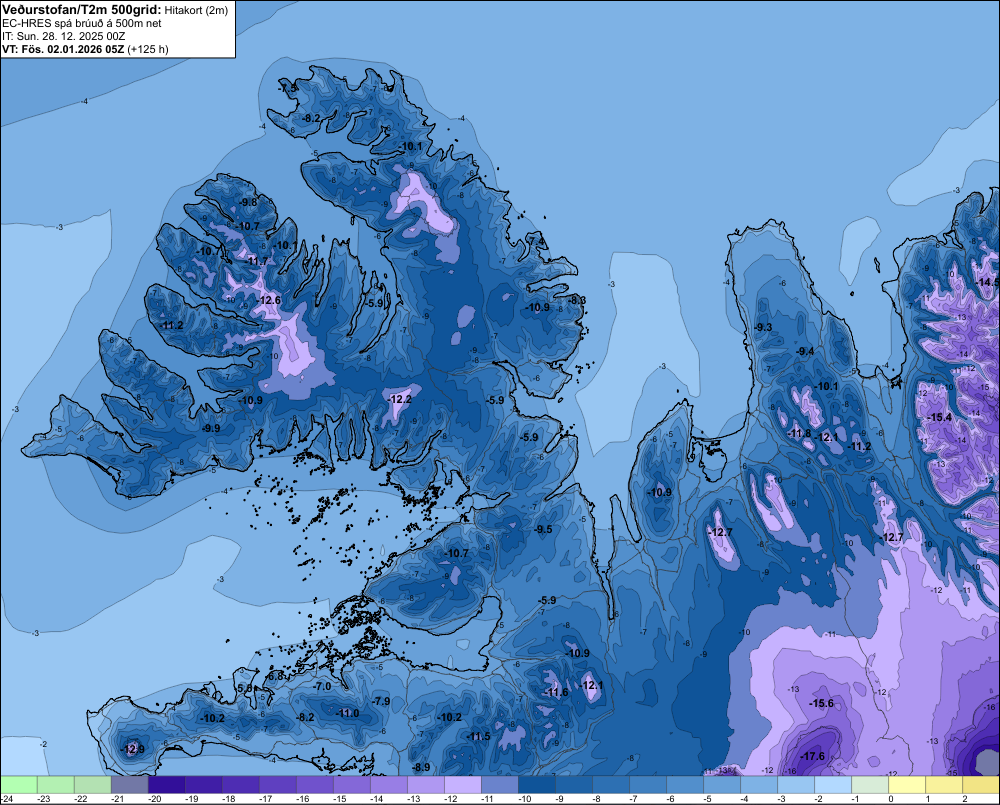Click the -12.9 temperature value on the map
Screen dimensions: 1000x805
pyautogui.click(x=133, y=749)
